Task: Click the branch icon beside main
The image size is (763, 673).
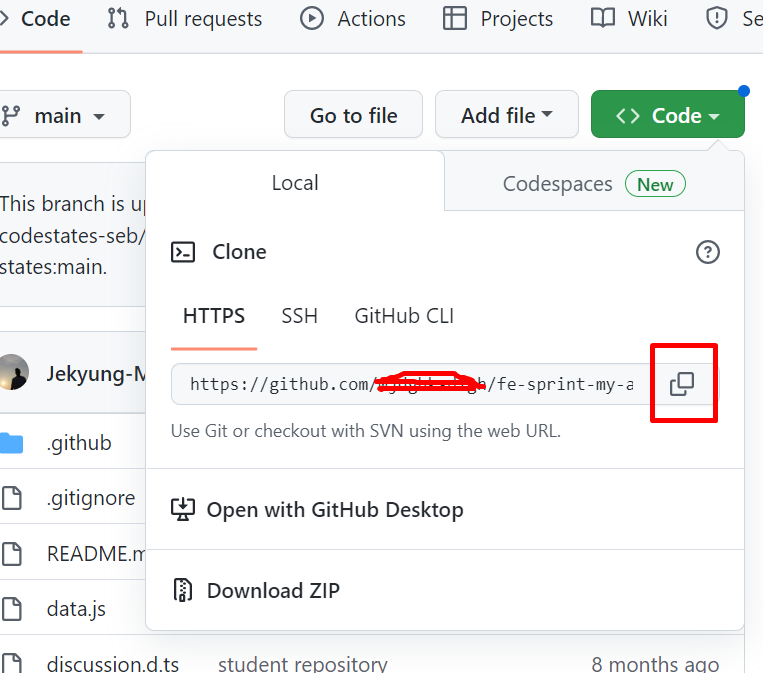Action: [11, 116]
